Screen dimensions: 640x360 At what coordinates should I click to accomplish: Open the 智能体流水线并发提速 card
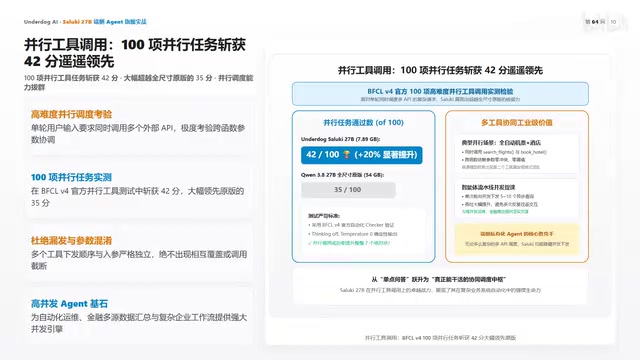(x=517, y=199)
